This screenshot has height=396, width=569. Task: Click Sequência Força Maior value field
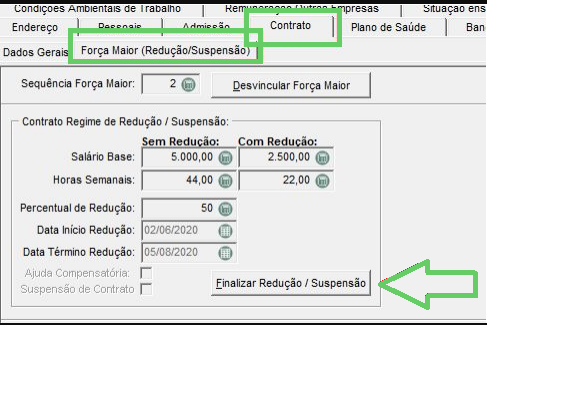(x=171, y=84)
